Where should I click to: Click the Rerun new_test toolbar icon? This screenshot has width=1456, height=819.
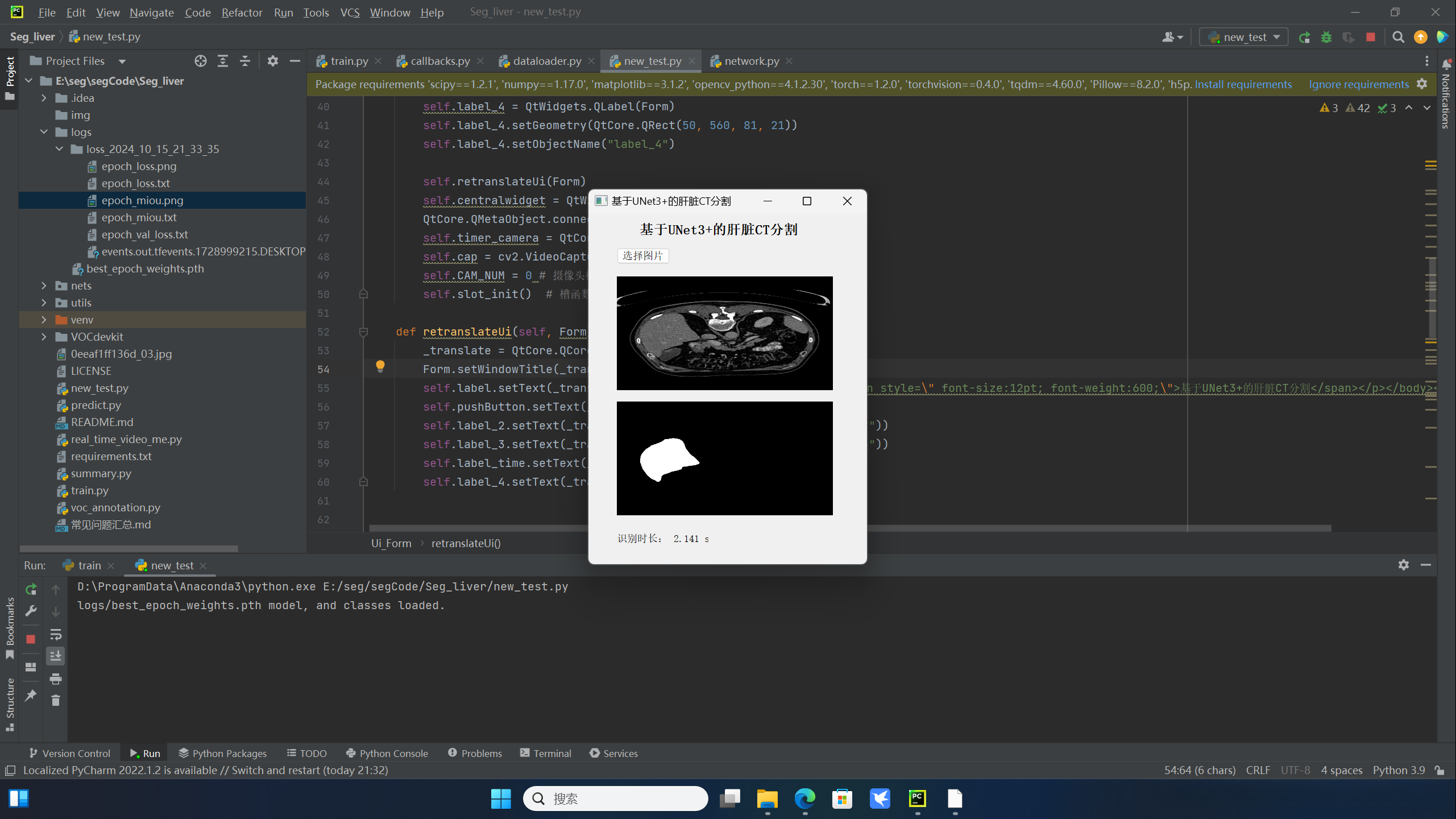1304,38
